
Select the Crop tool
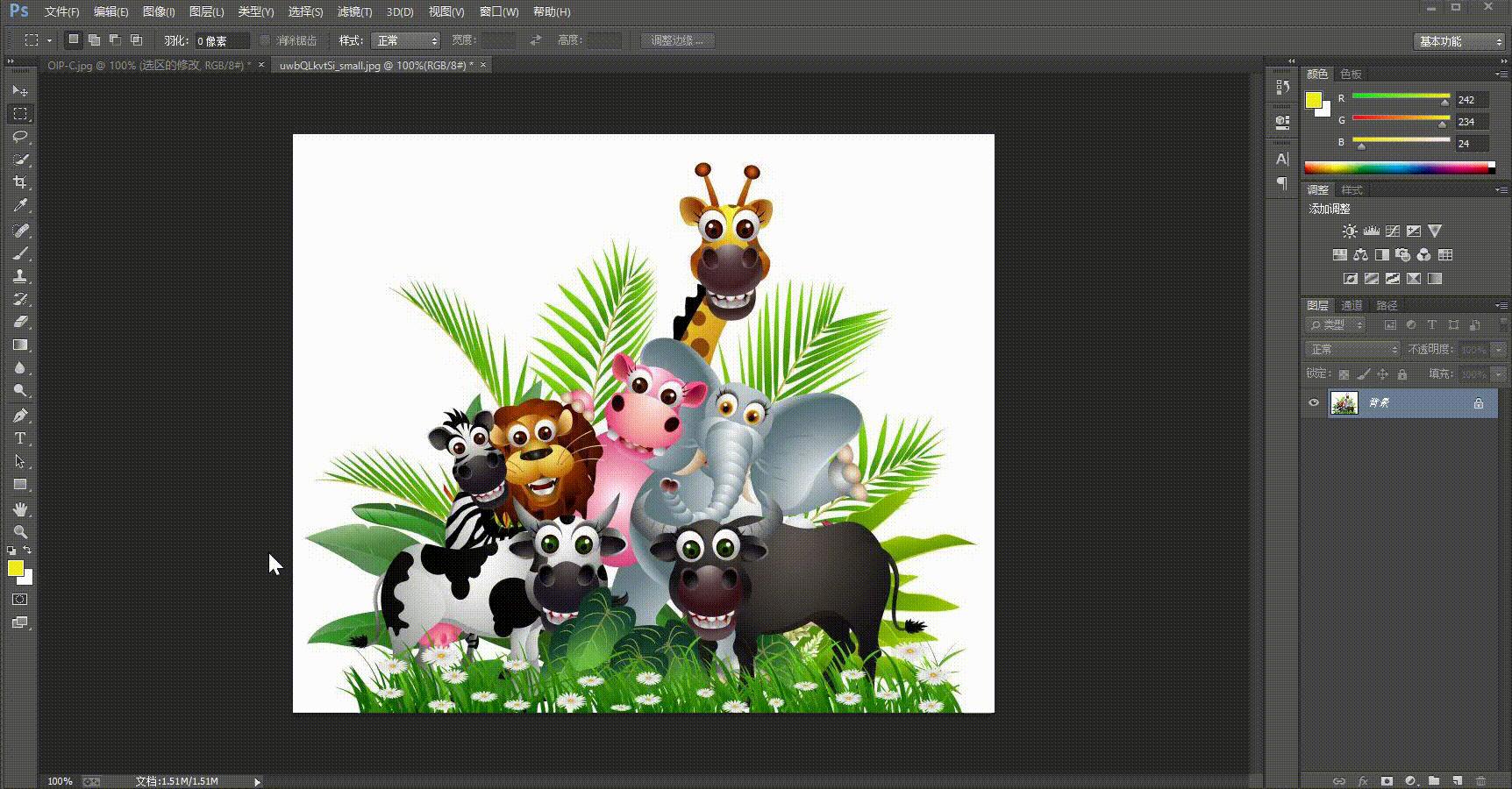click(20, 182)
